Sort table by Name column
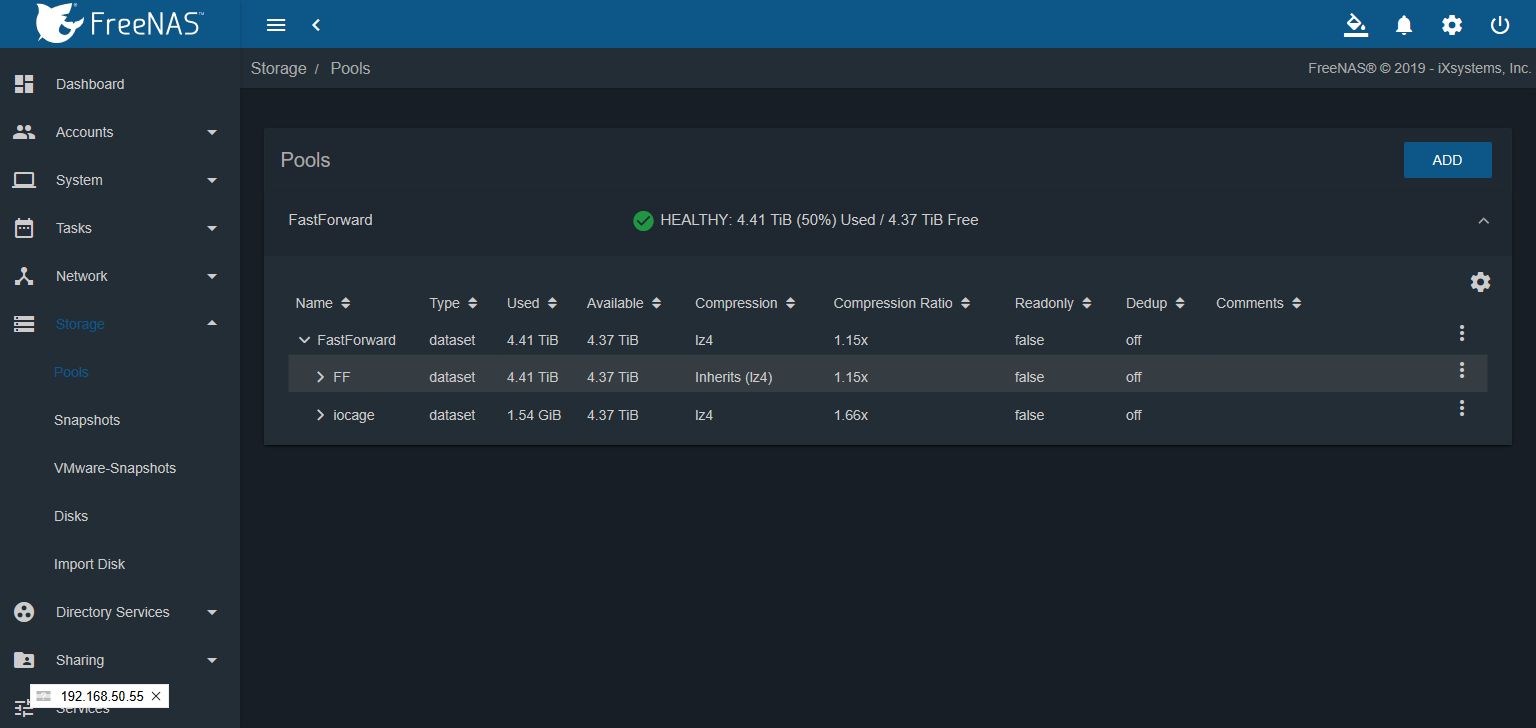This screenshot has height=728, width=1536. (x=346, y=303)
